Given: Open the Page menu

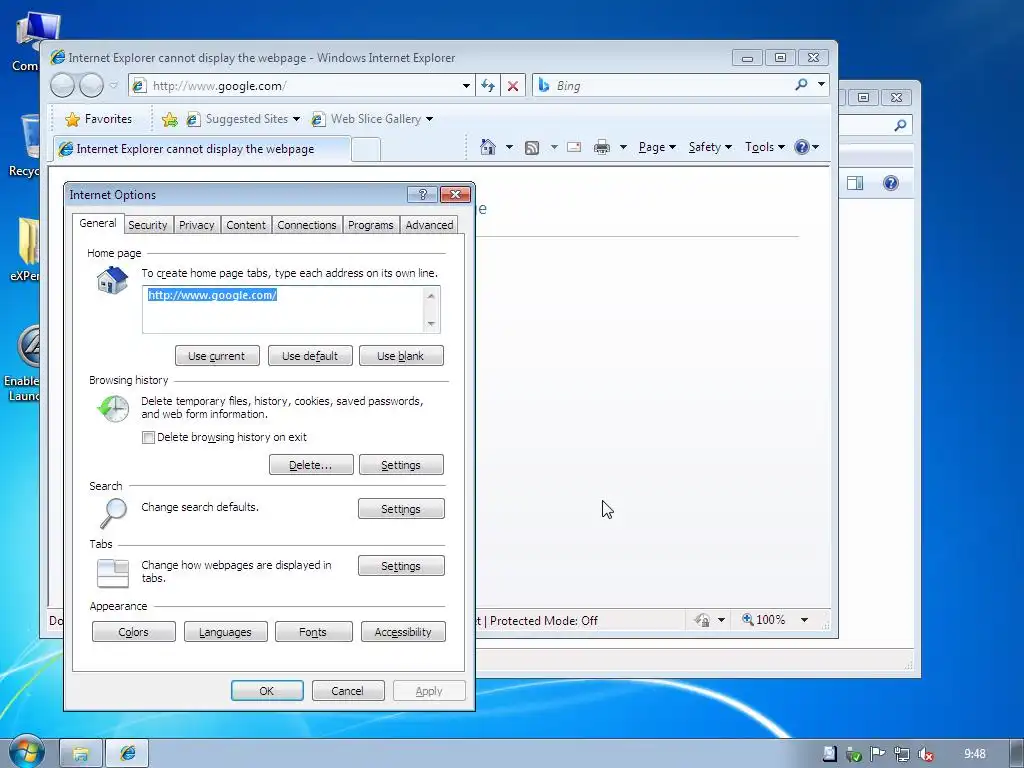Looking at the screenshot, I should [657, 147].
